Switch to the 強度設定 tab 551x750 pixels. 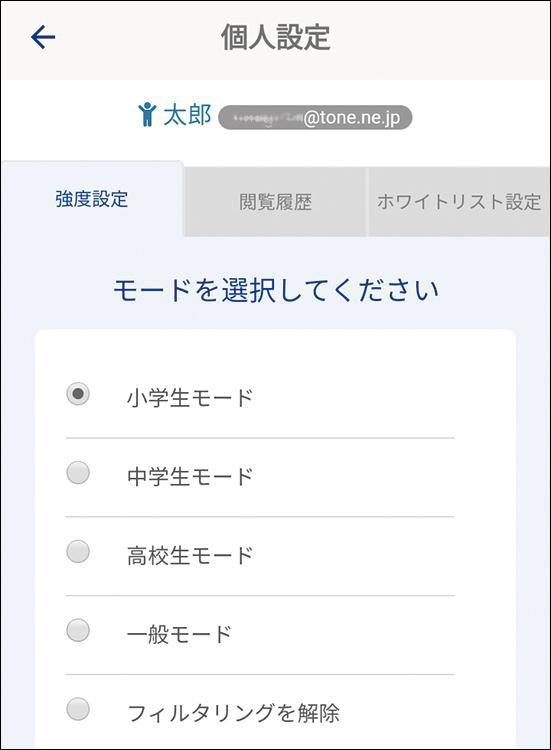(92, 199)
